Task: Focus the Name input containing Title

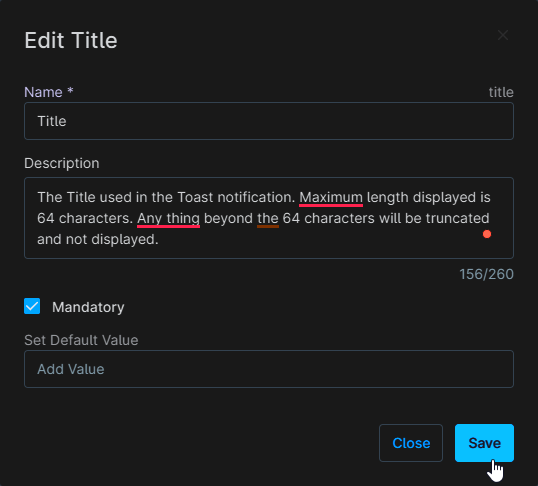Action: click(x=269, y=121)
